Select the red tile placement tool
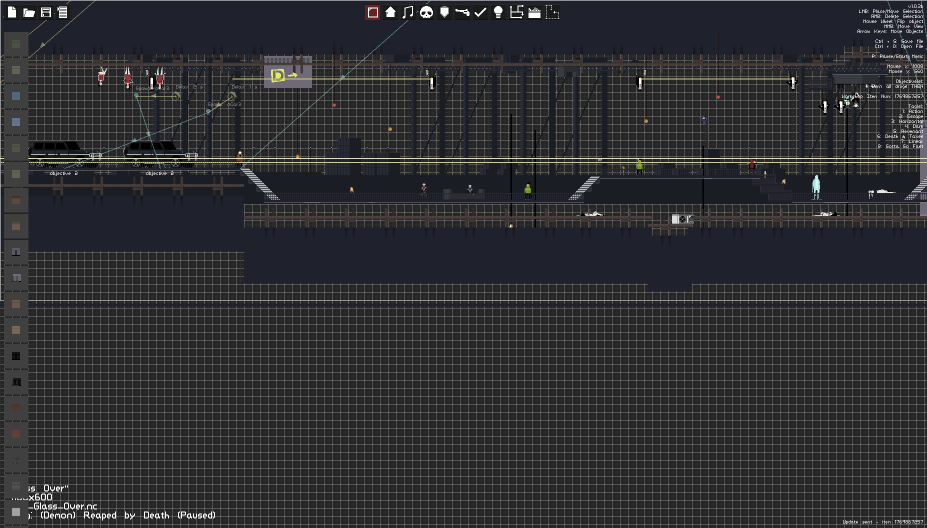Screen dimensions: 927x528 [x=372, y=12]
